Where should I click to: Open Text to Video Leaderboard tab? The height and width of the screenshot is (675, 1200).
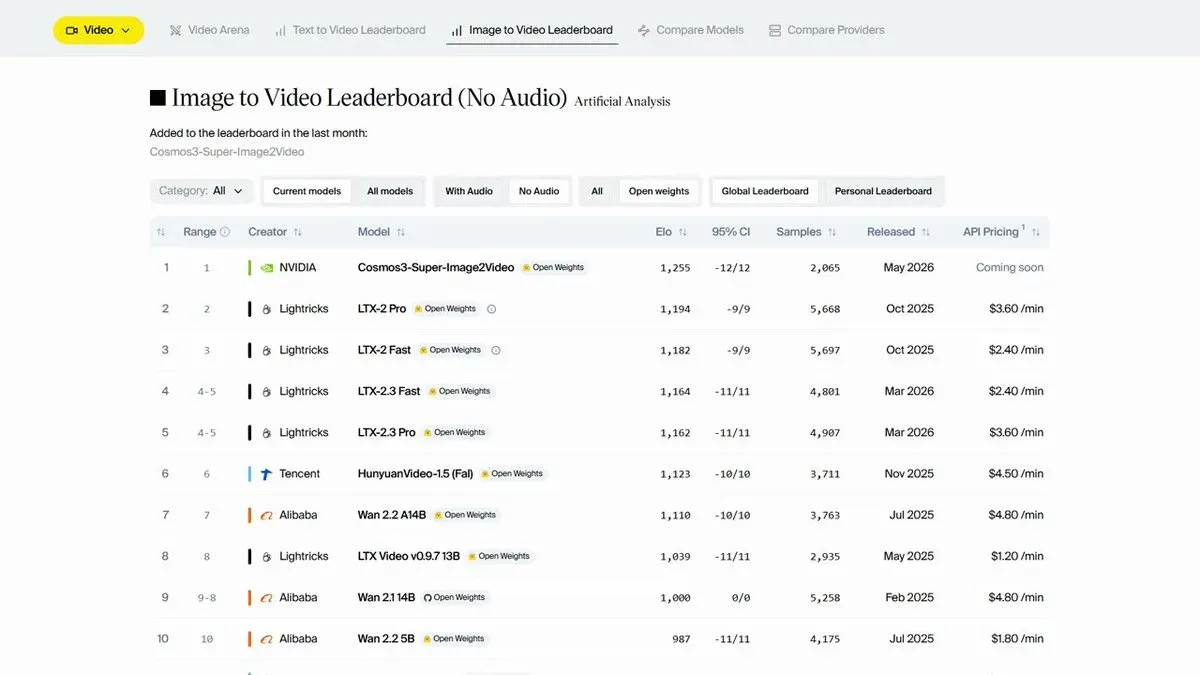350,30
